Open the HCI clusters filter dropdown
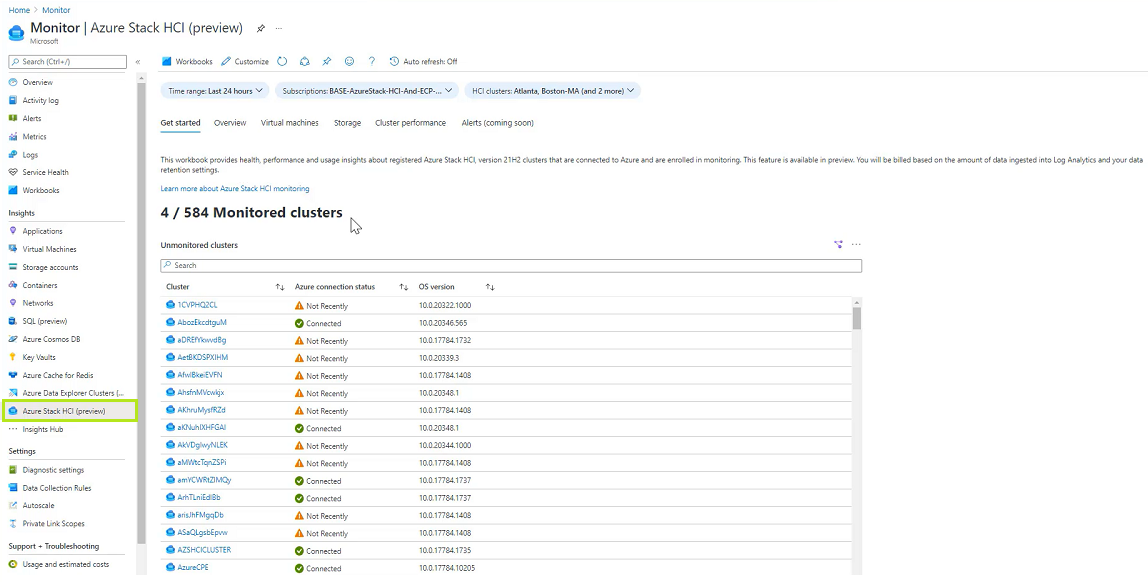Image resolution: width=1148 pixels, height=582 pixels. tap(553, 91)
